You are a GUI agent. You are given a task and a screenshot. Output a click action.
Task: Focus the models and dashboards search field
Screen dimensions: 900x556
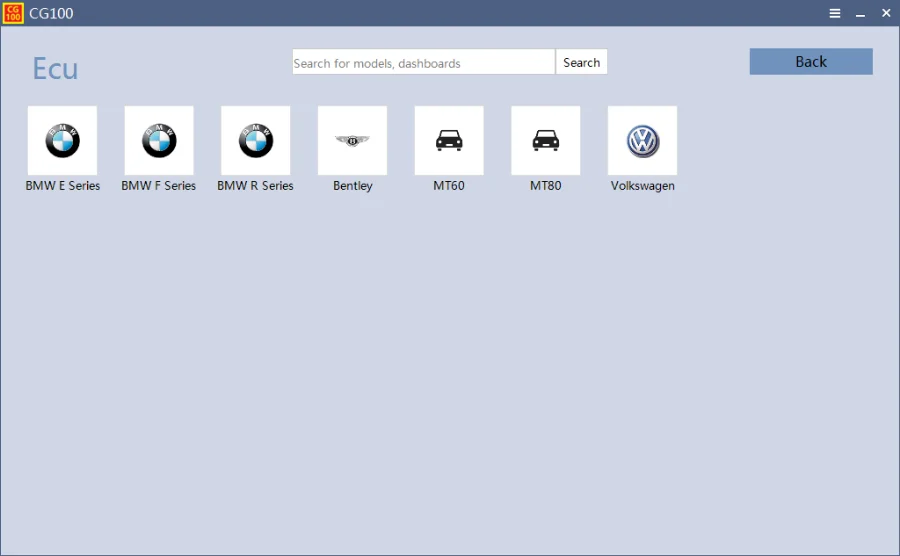click(x=424, y=62)
